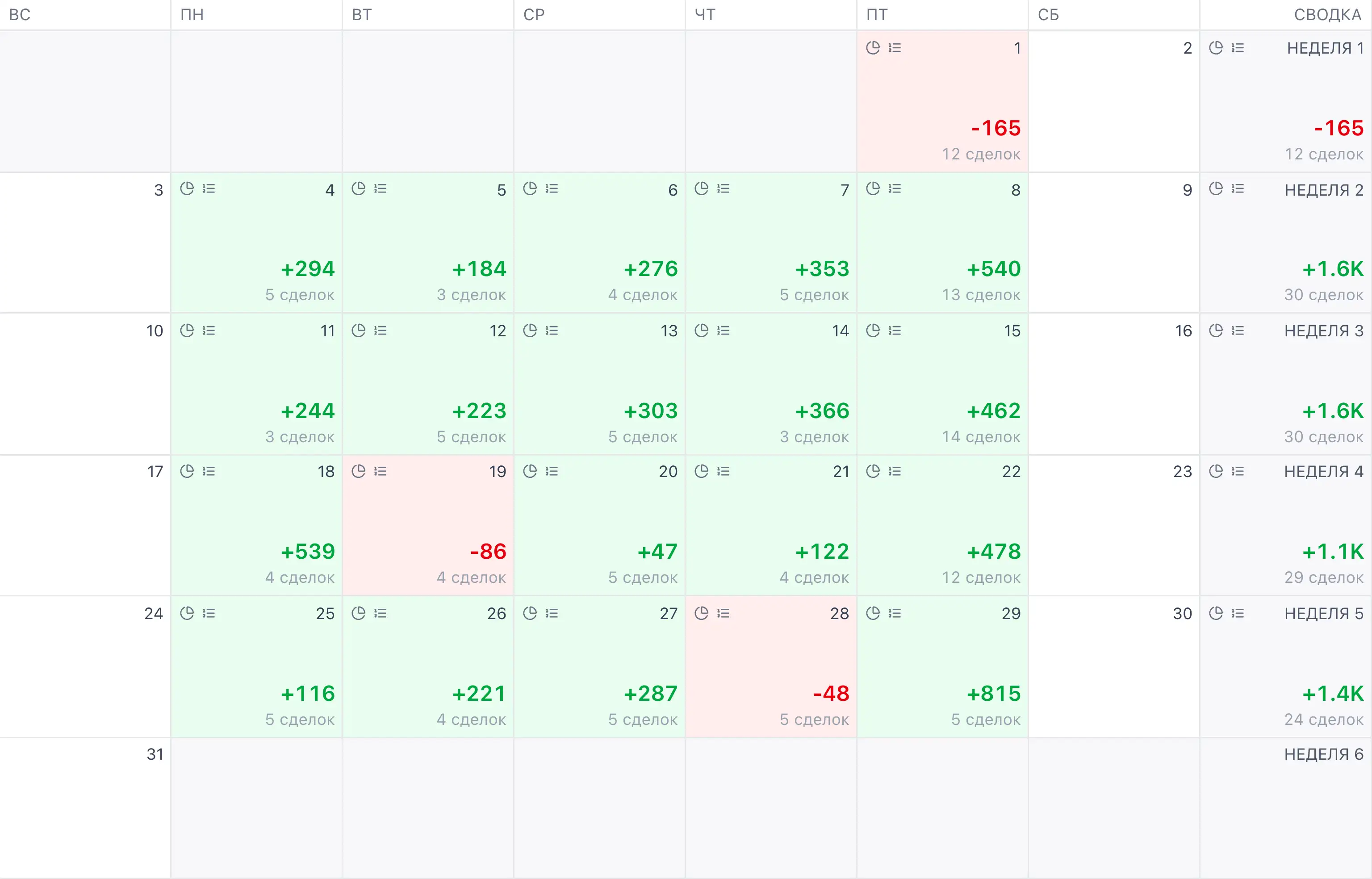Select the empty day 31 cell
Screen dimensions: 1372x879
point(85,808)
